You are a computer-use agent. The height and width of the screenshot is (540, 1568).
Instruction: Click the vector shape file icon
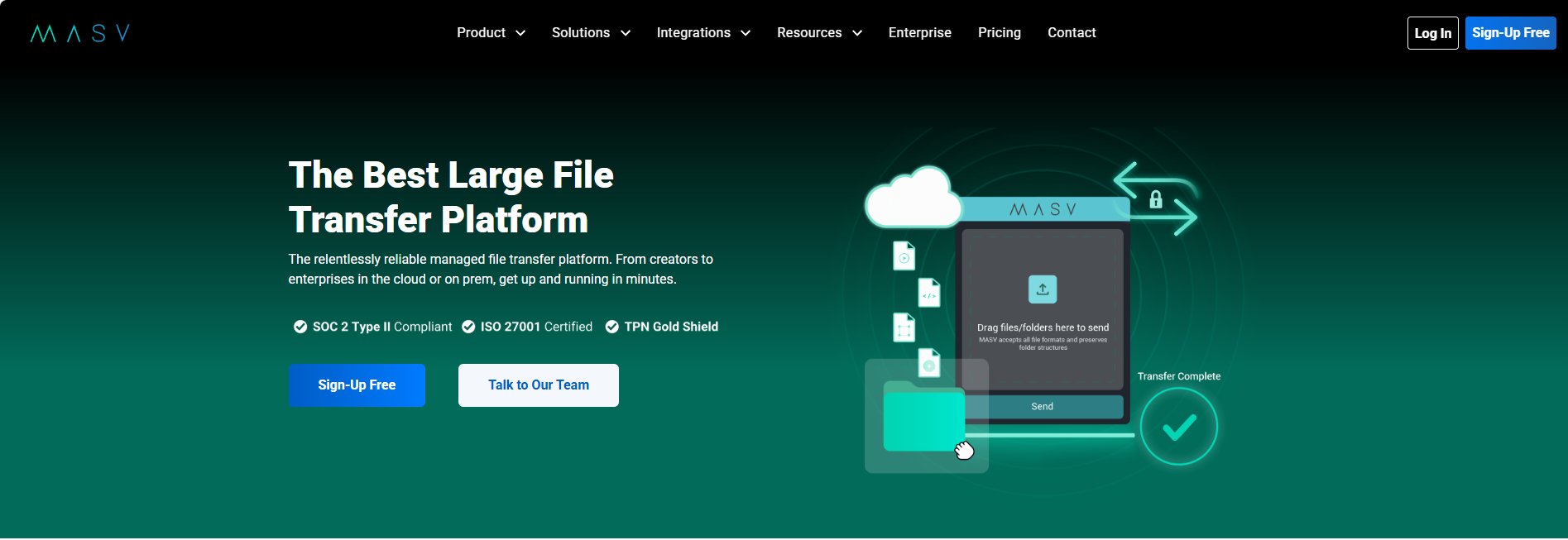904,328
